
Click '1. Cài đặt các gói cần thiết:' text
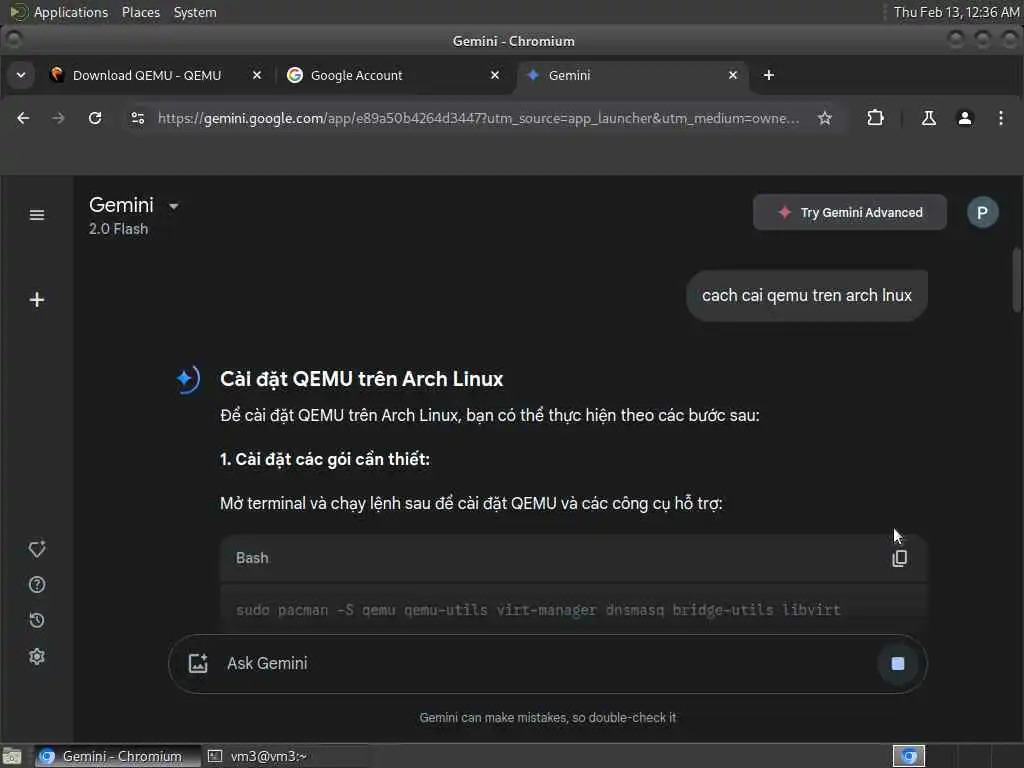pos(325,459)
